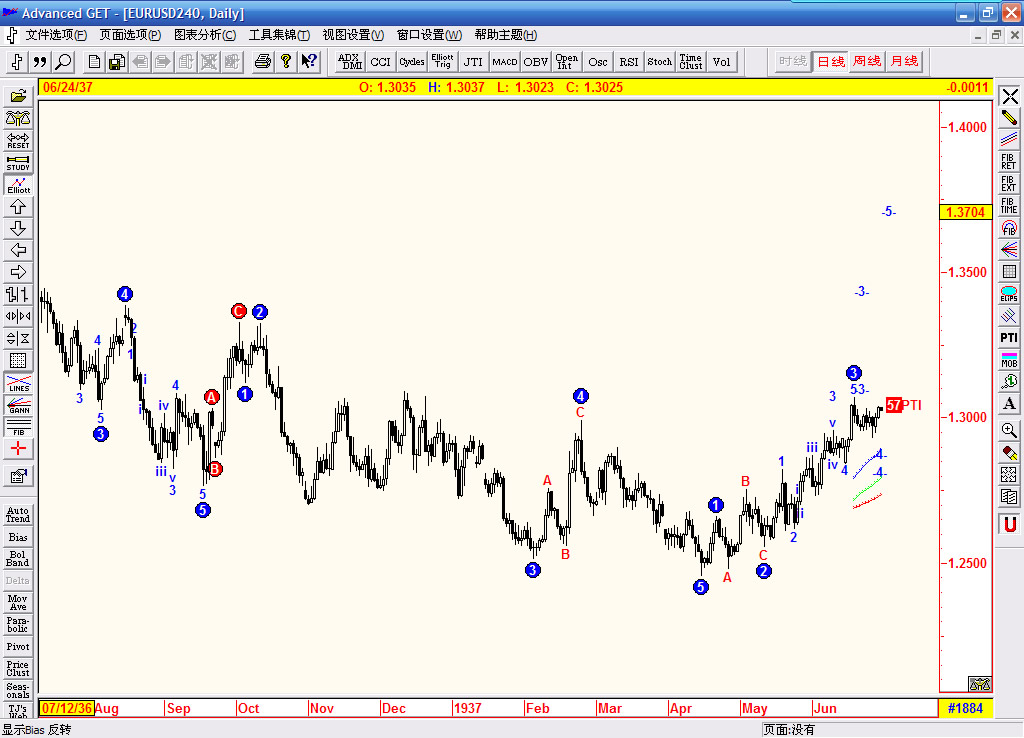
Task: Open the 工具集锦(T) tools menu
Action: coord(279,35)
